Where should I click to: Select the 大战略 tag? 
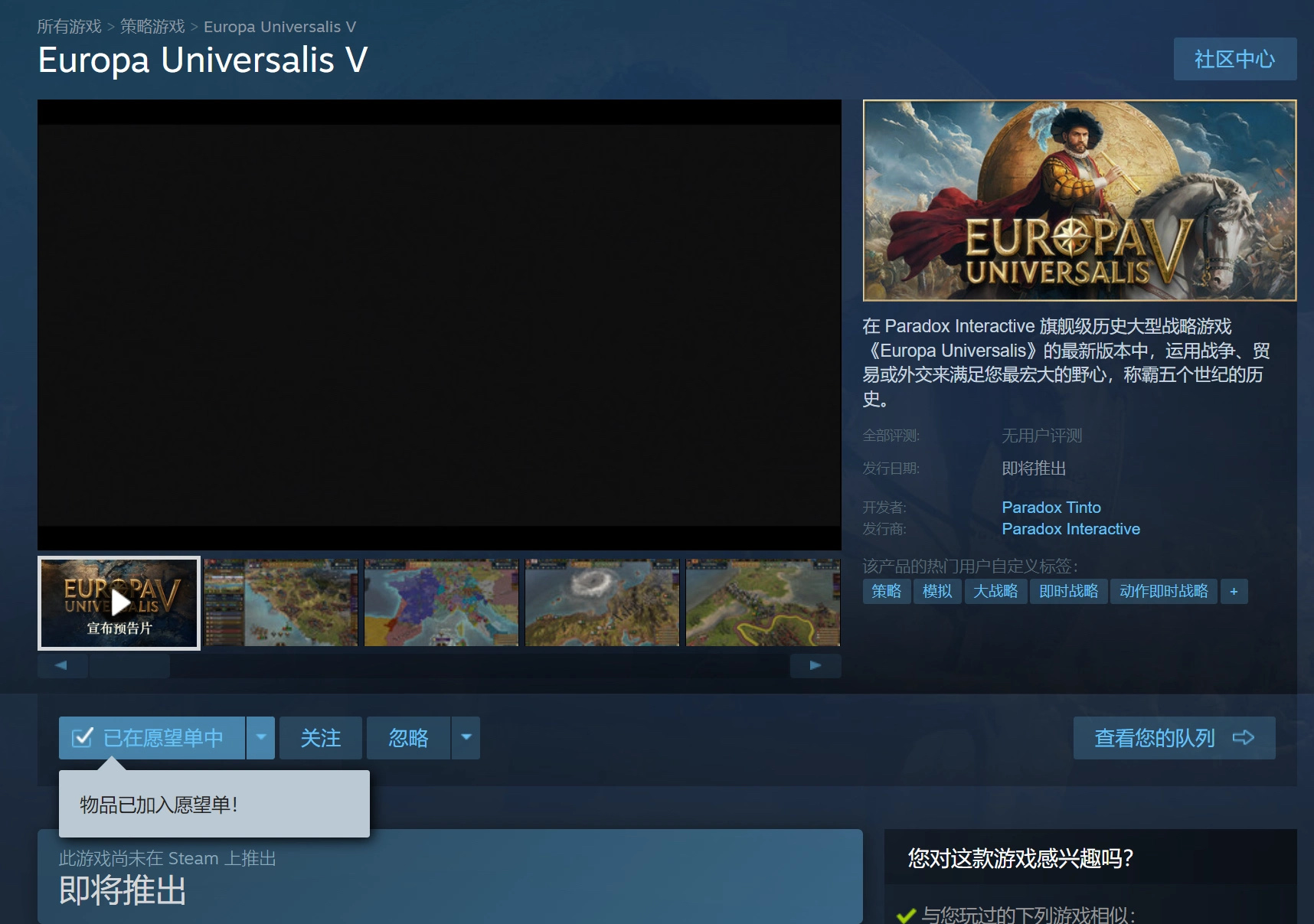click(995, 591)
